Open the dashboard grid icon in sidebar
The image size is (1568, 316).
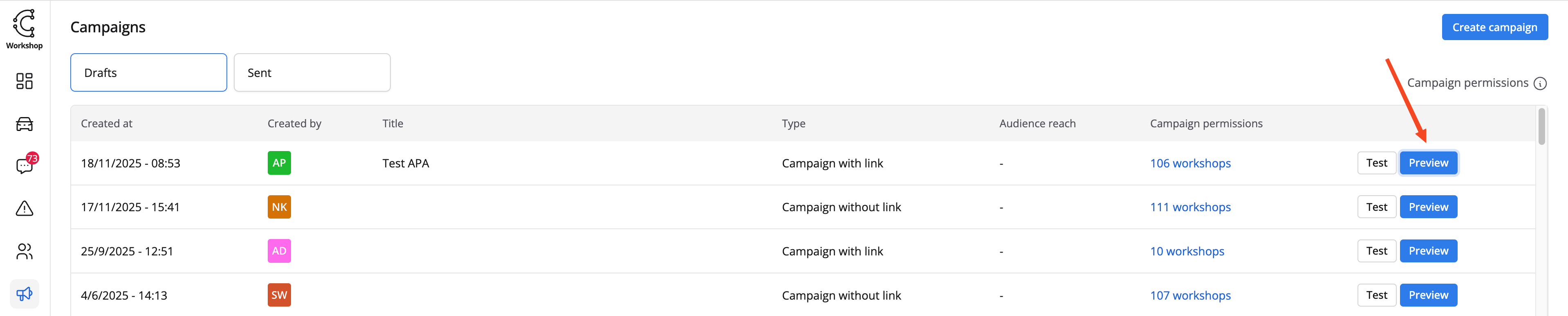click(x=25, y=81)
